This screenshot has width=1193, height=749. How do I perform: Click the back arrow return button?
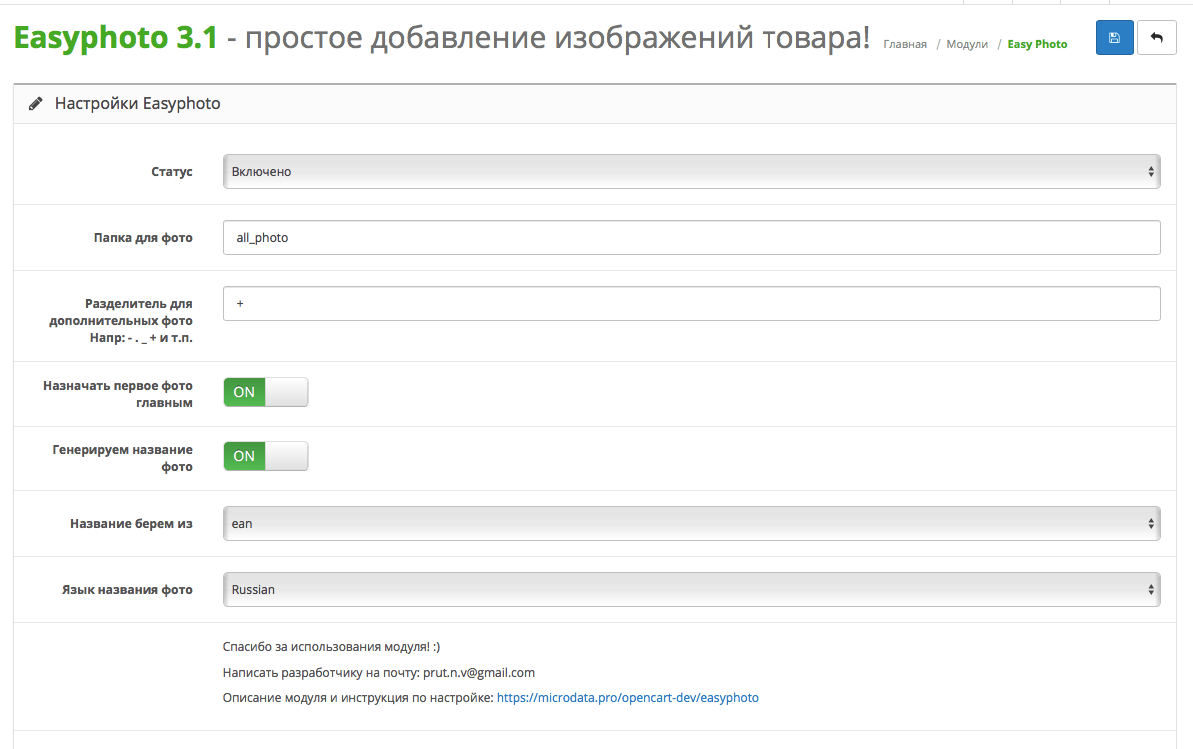pyautogui.click(x=1156, y=38)
